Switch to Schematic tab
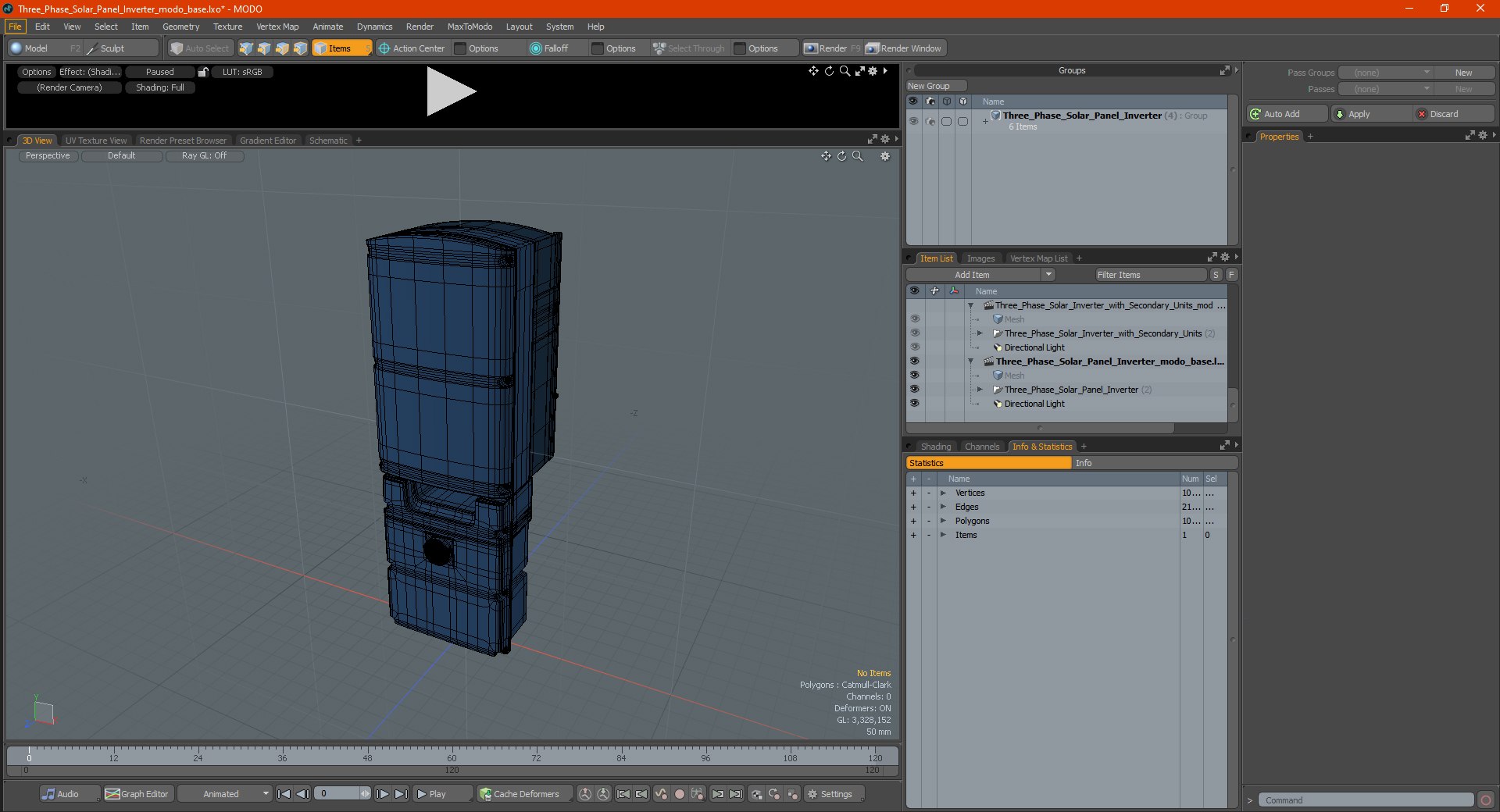 click(328, 141)
